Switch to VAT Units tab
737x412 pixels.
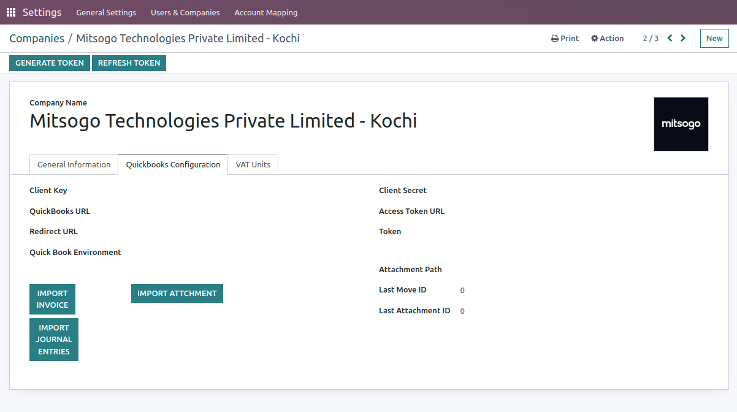click(253, 164)
